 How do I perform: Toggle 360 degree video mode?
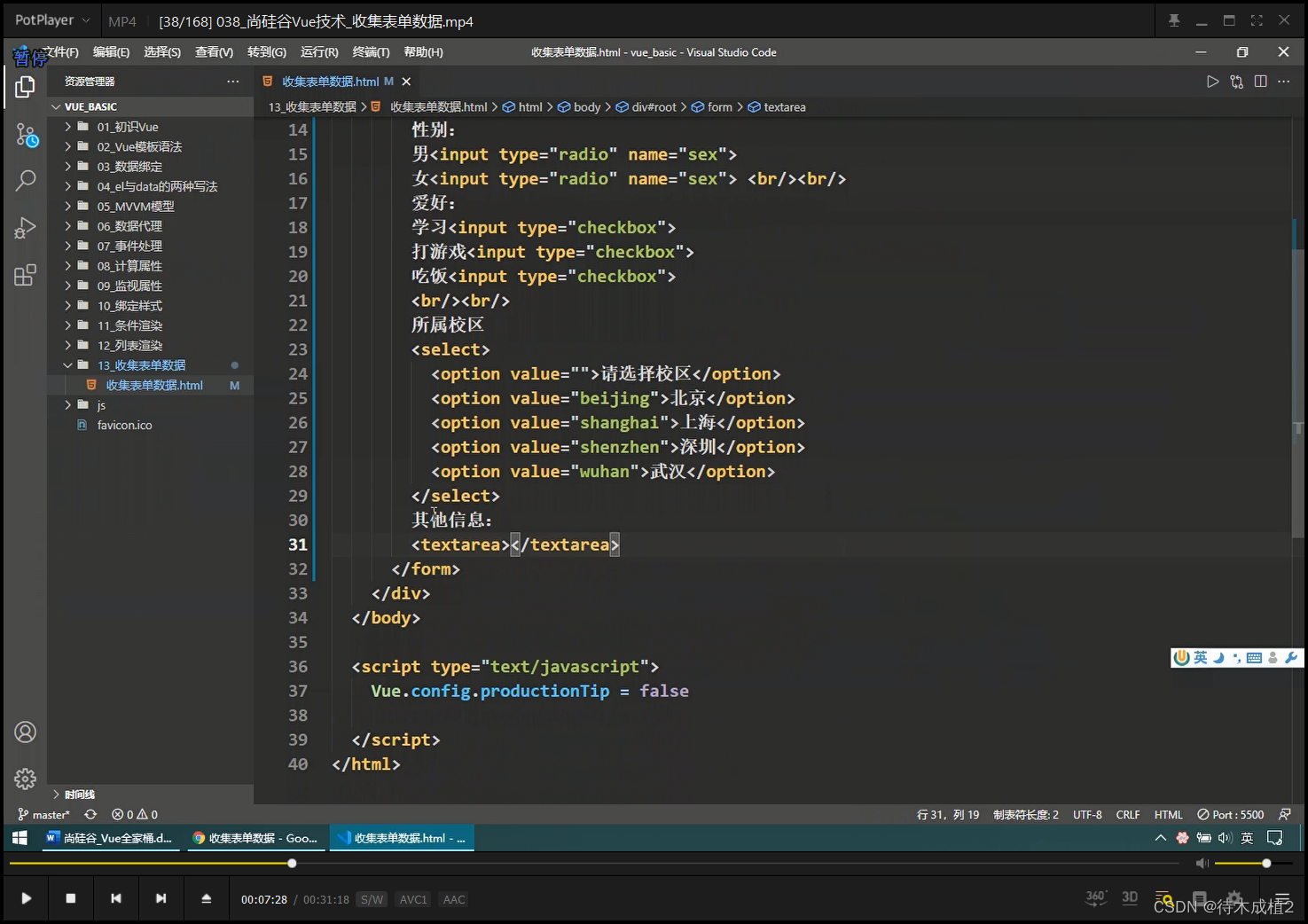pyautogui.click(x=1096, y=897)
